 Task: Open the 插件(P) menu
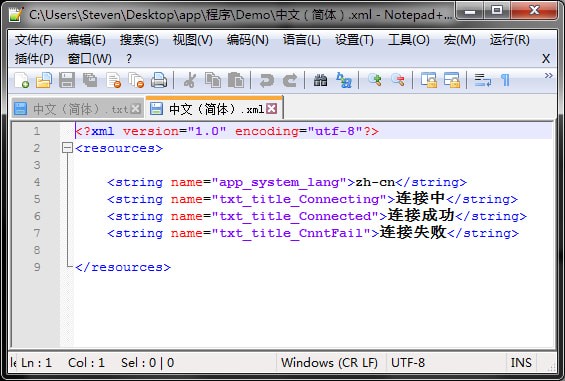coord(34,59)
